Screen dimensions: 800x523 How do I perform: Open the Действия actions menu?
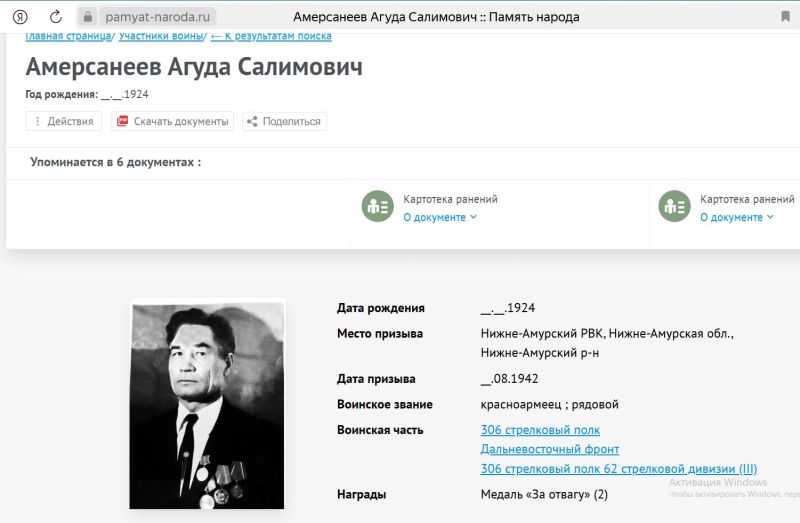click(x=64, y=122)
